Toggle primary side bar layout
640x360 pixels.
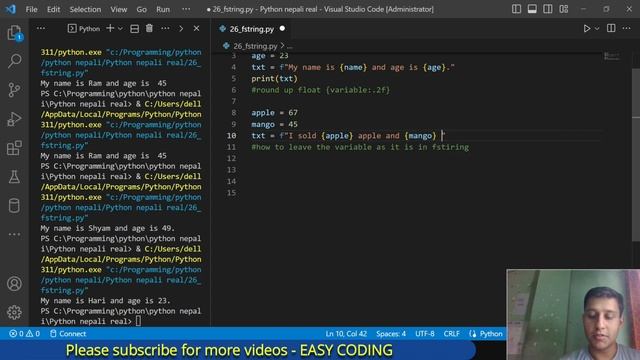point(516,9)
